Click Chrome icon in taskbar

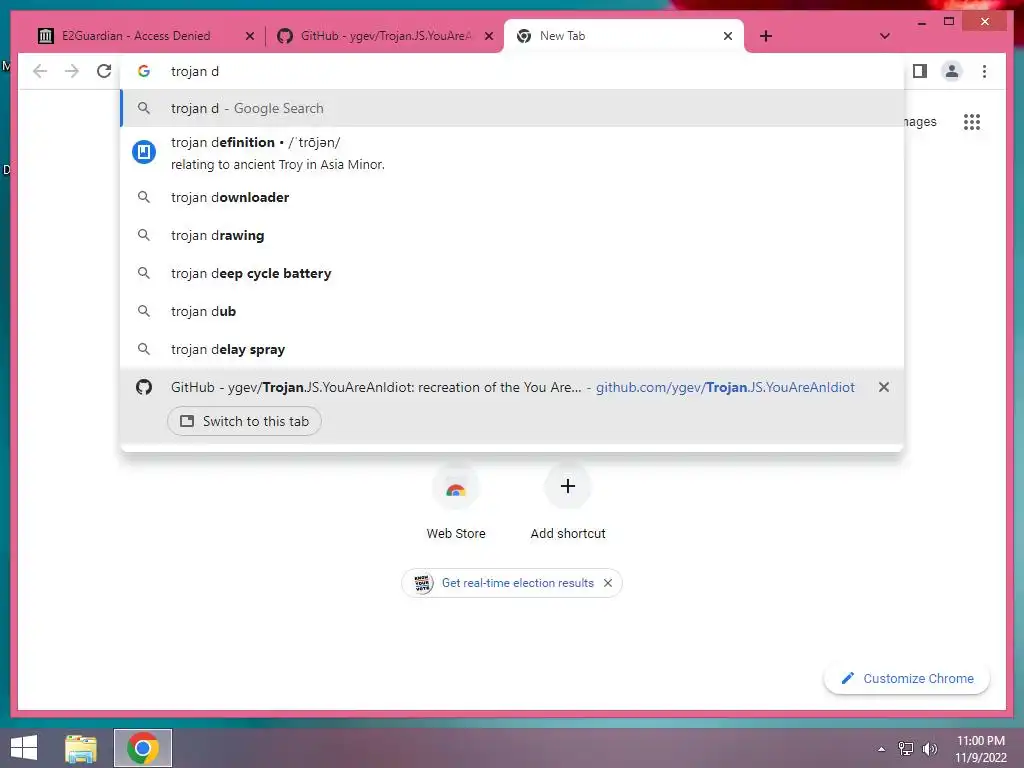tap(143, 748)
